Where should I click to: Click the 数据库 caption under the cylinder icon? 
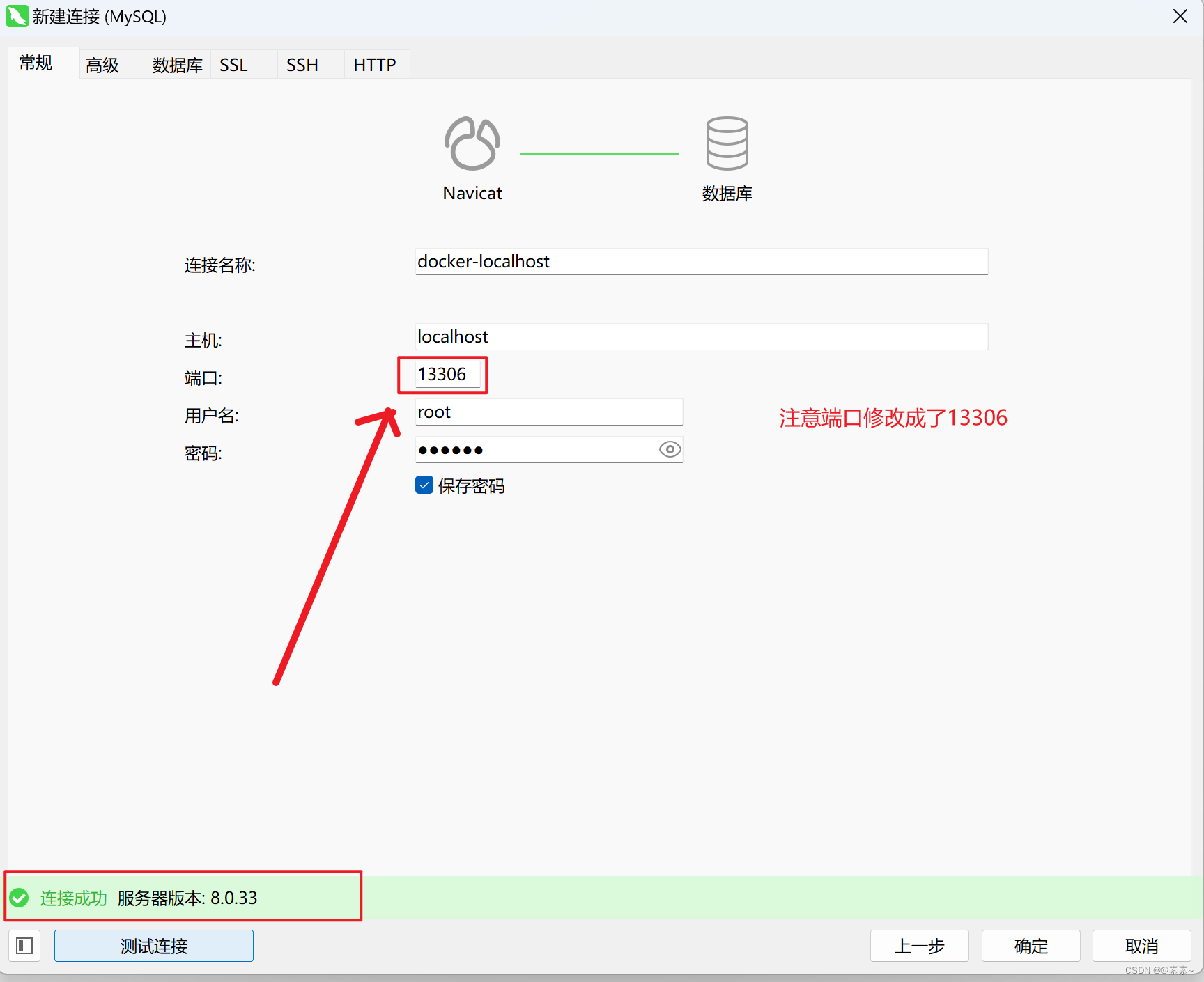727,193
